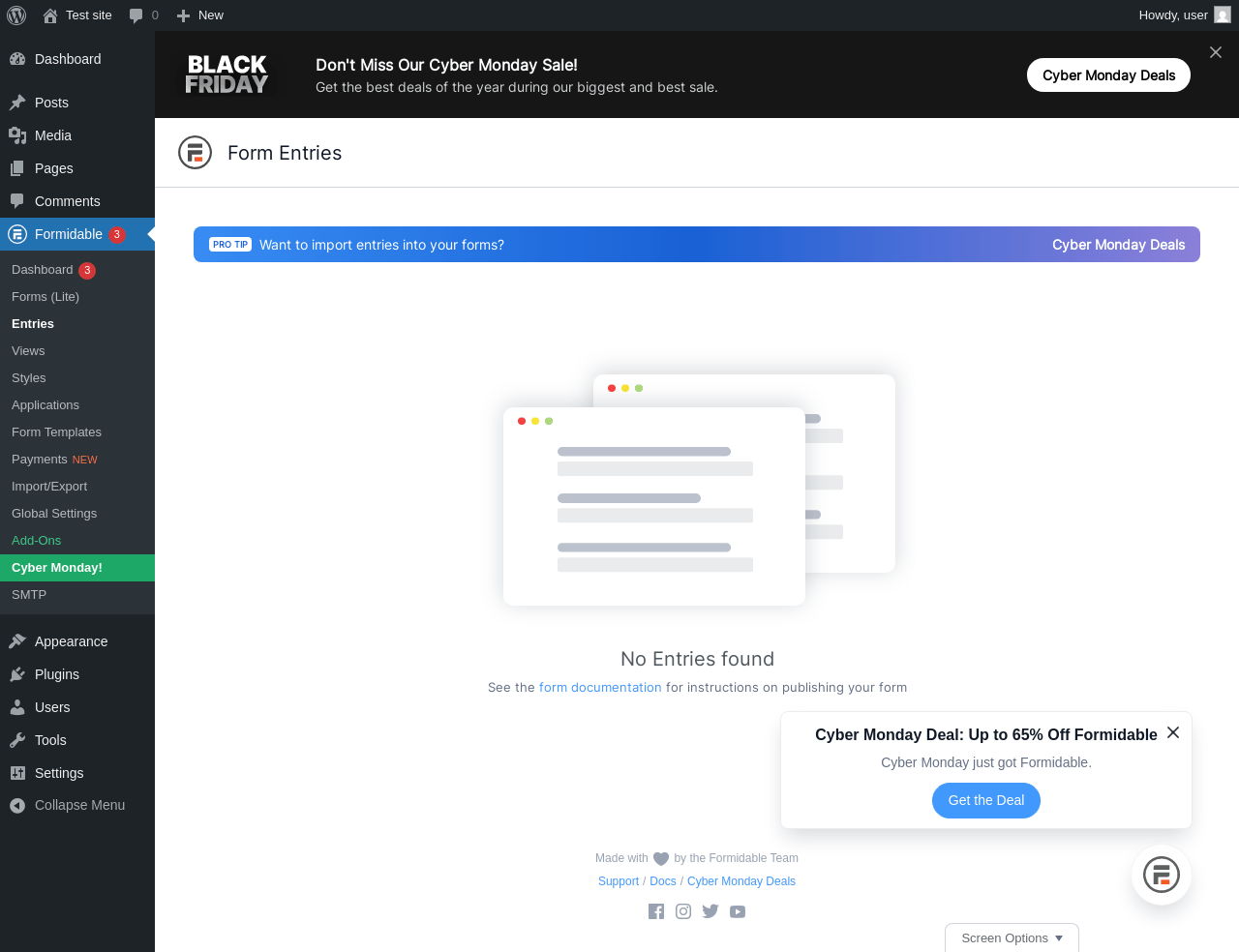Viewport: 1239px width, 952px height.
Task: Open the footer Cyber Monday Deals link
Action: (x=741, y=881)
